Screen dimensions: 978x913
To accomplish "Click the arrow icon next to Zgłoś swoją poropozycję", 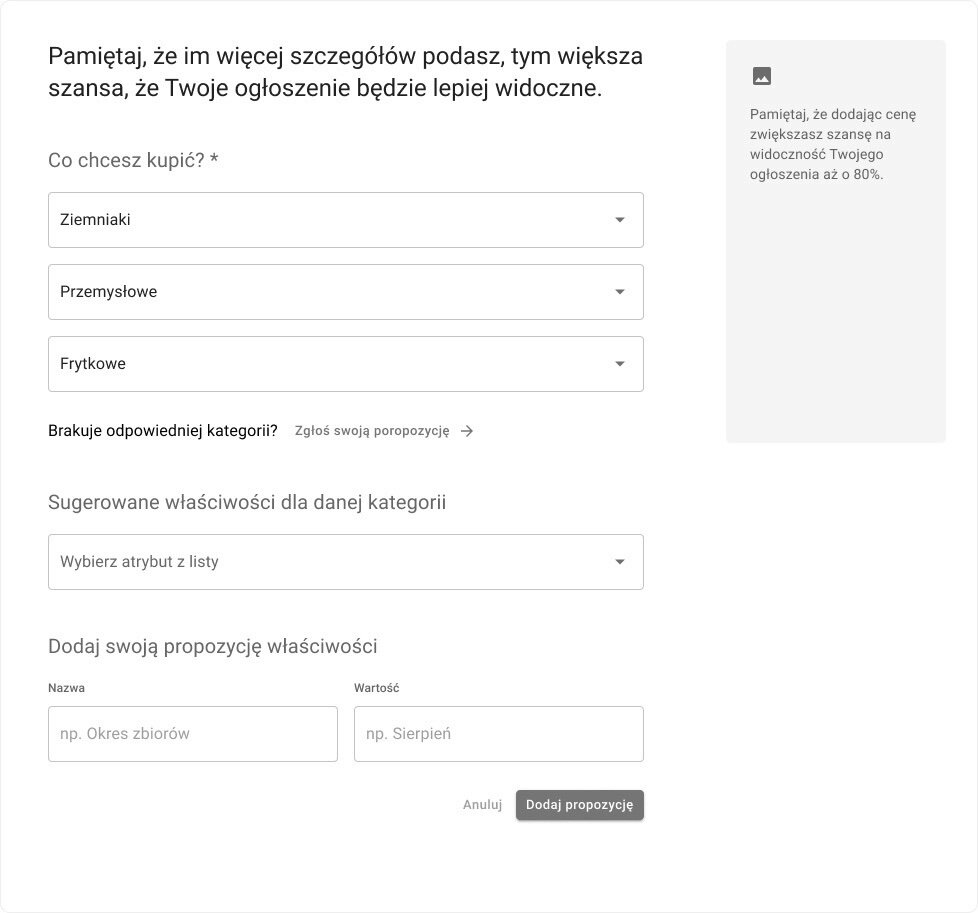I will (467, 431).
